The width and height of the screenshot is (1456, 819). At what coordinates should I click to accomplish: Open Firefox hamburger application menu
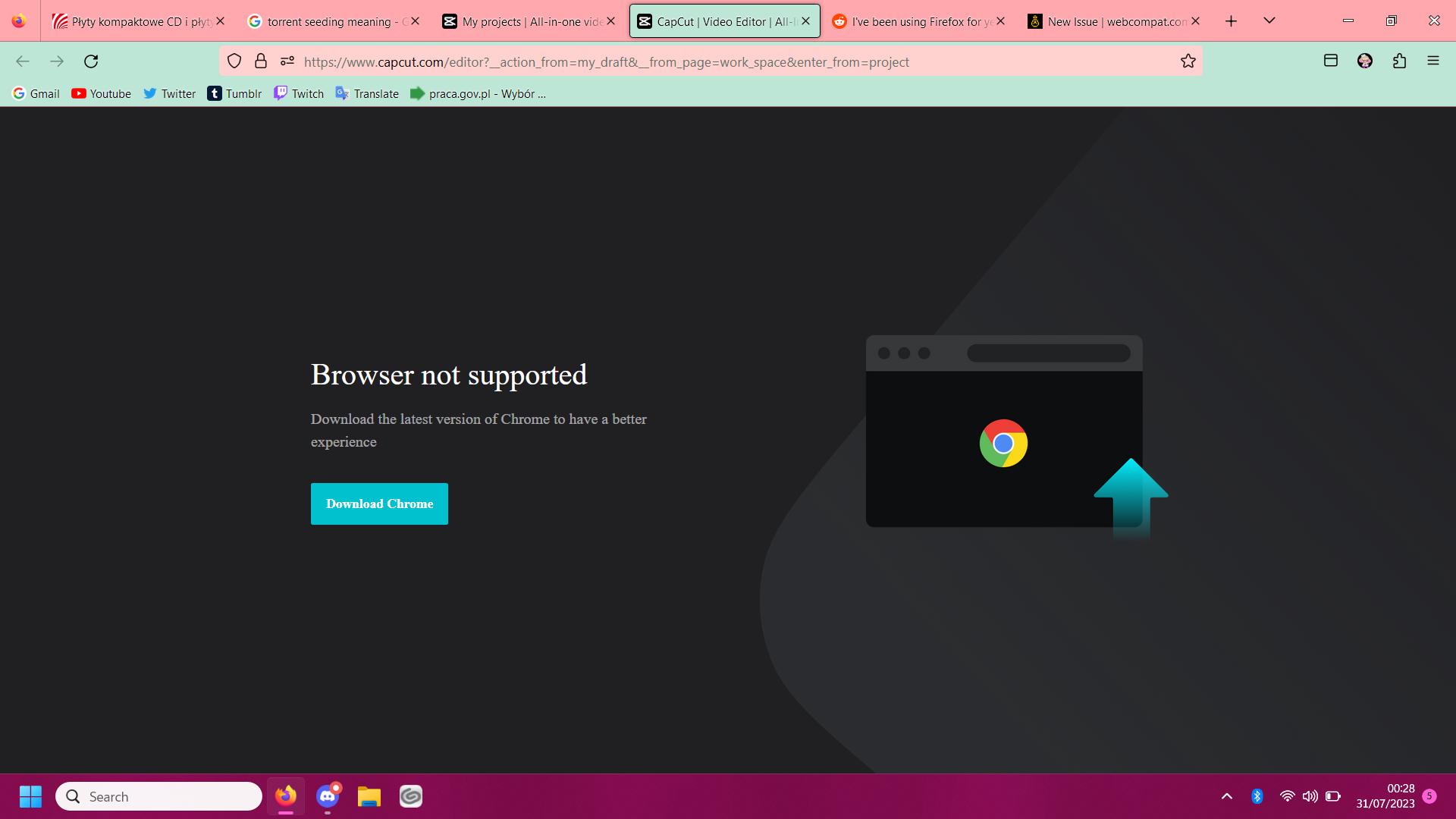click(x=1432, y=61)
